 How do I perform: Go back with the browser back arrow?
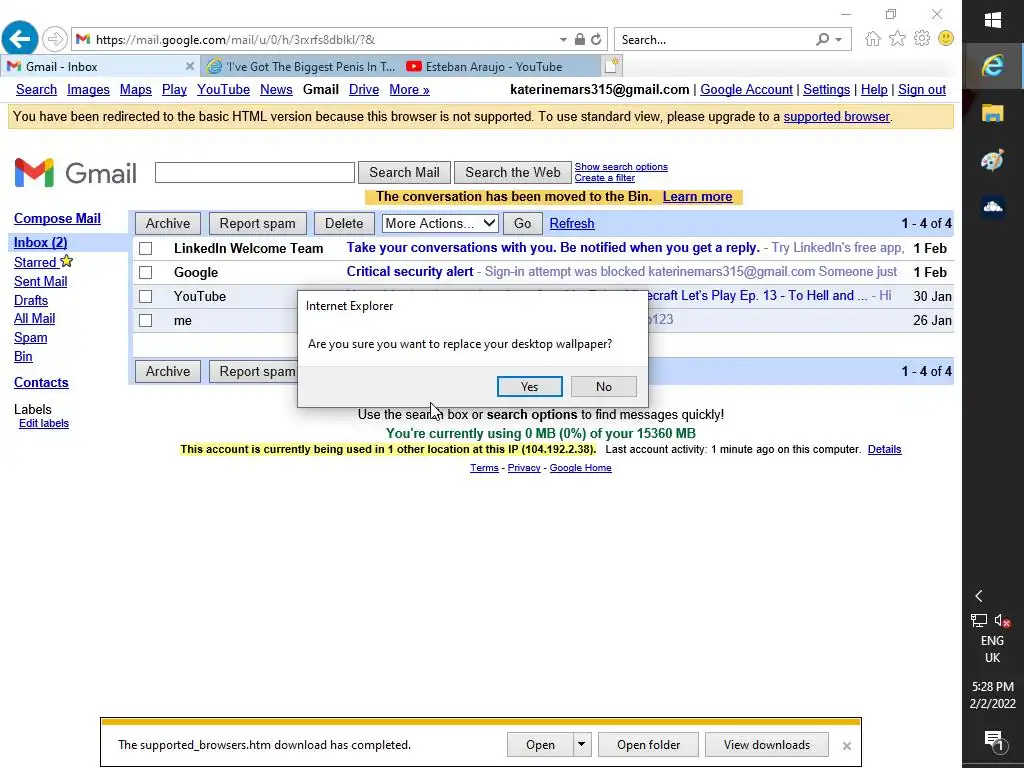coord(20,39)
